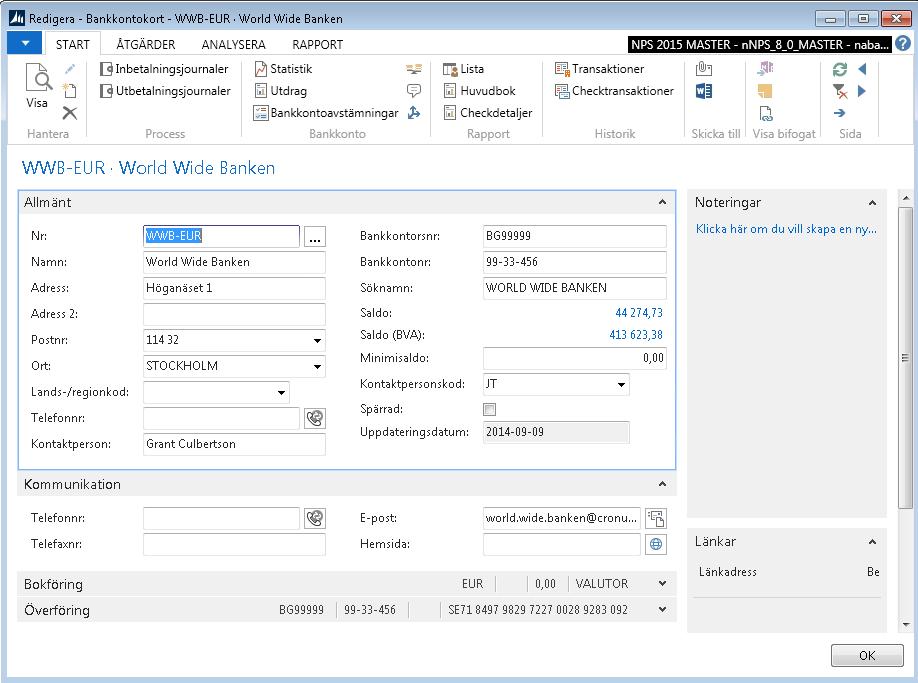Click the Adress 2 input field
Image resolution: width=918 pixels, height=683 pixels.
[x=234, y=314]
